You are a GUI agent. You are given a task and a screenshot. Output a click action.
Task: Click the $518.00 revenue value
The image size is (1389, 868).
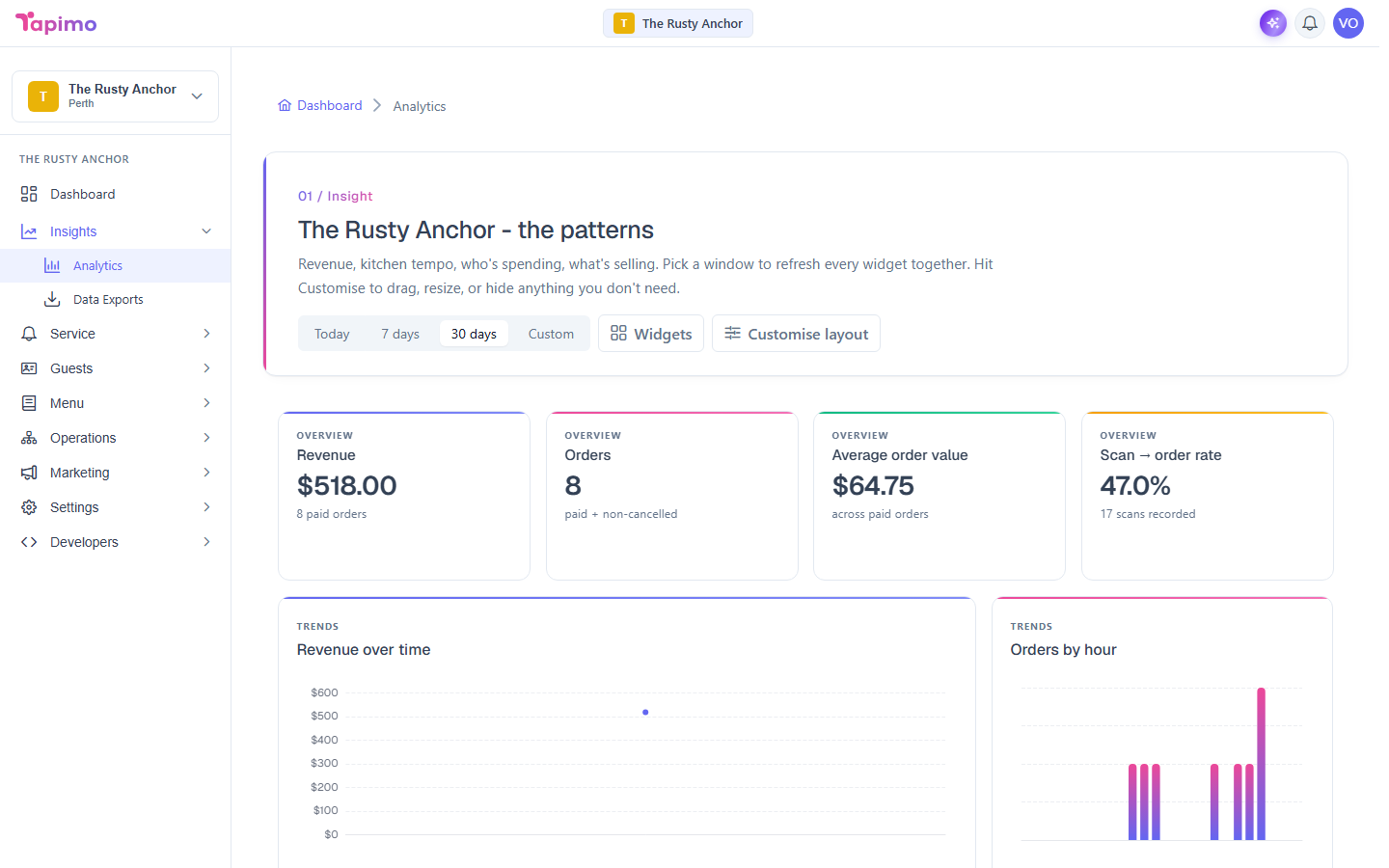tap(346, 485)
